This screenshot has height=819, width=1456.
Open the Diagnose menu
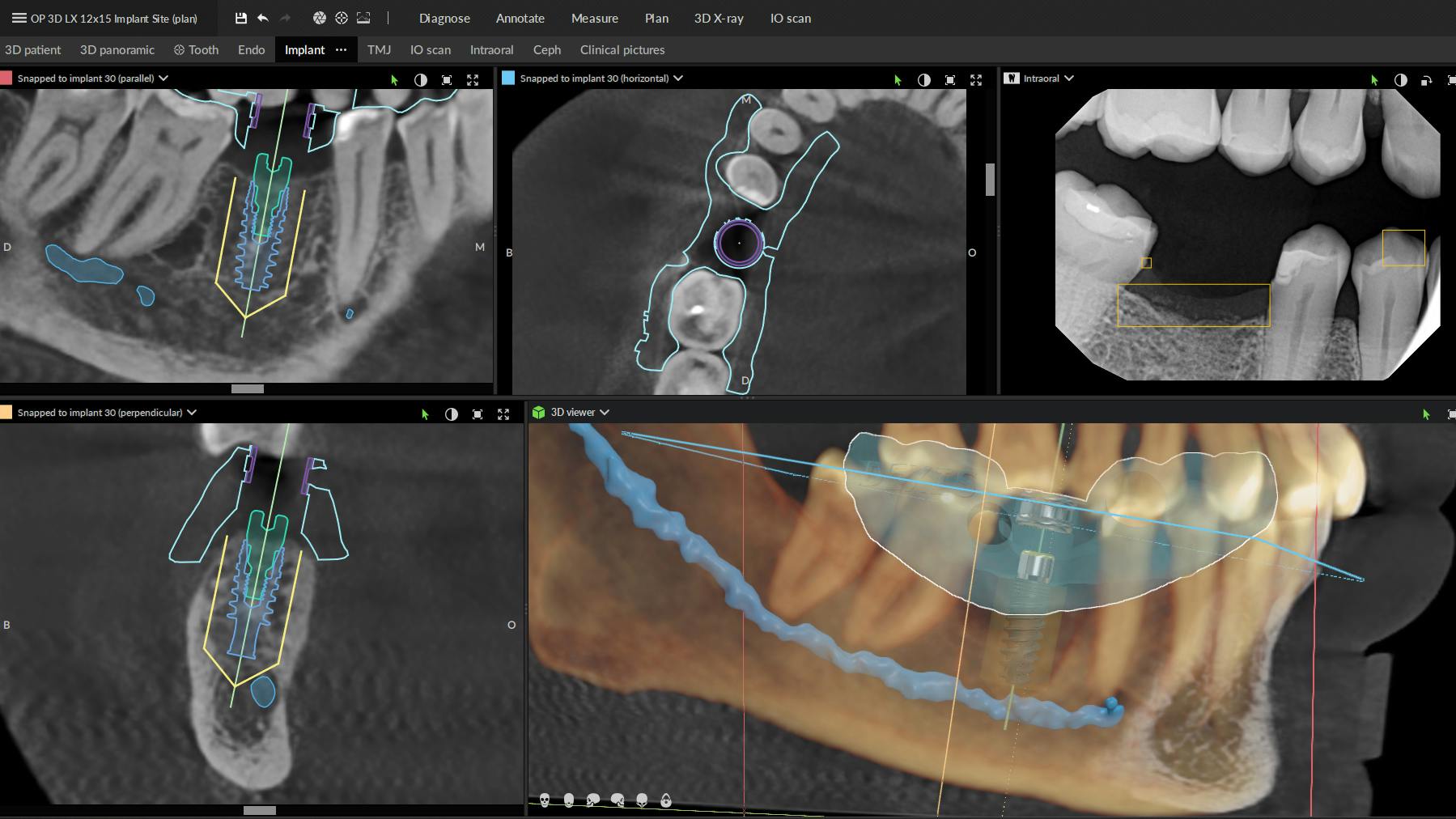(444, 18)
